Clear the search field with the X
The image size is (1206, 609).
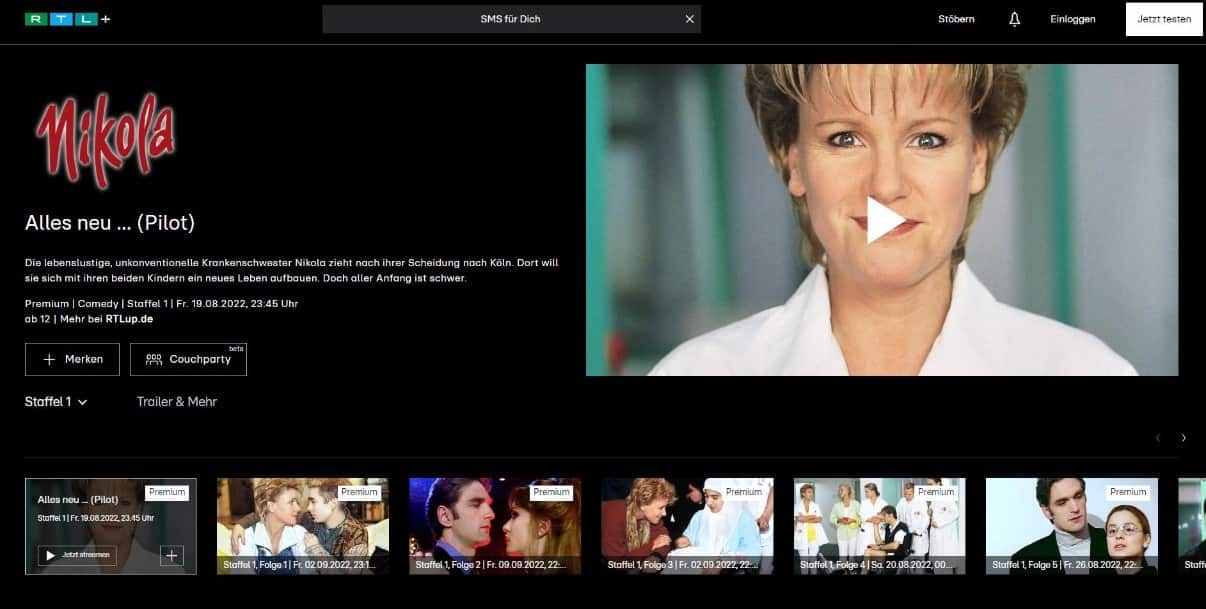pos(689,19)
